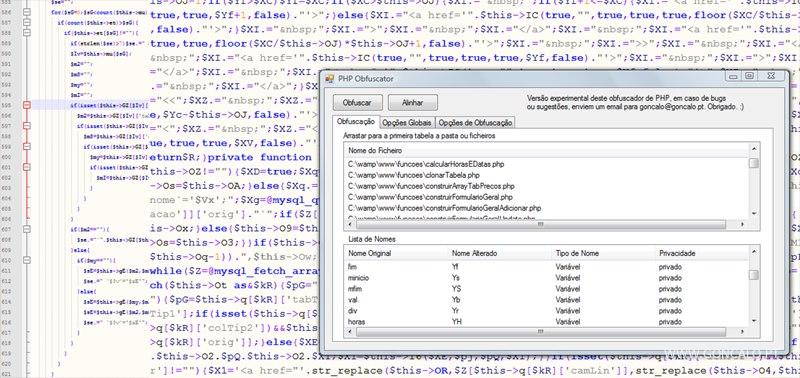Collapse the if($this->et[$sG] fold marker

point(27,33)
